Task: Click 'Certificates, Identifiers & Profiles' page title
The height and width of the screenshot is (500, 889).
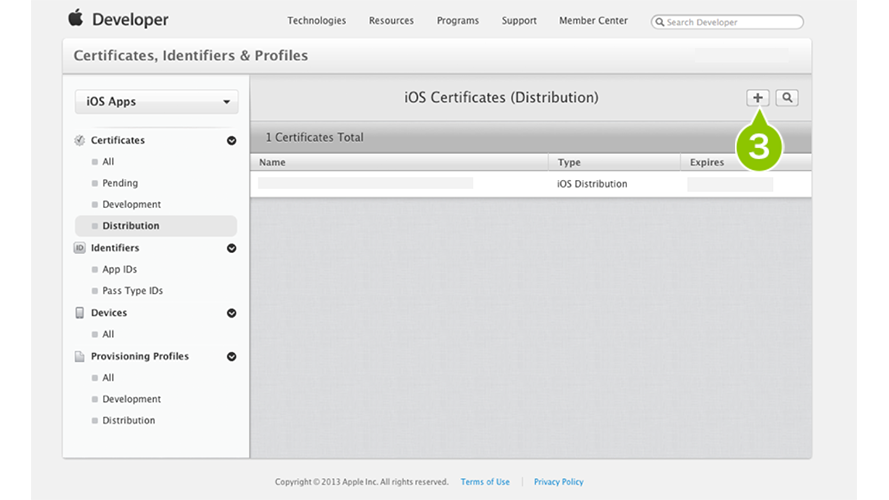Action: click(190, 56)
